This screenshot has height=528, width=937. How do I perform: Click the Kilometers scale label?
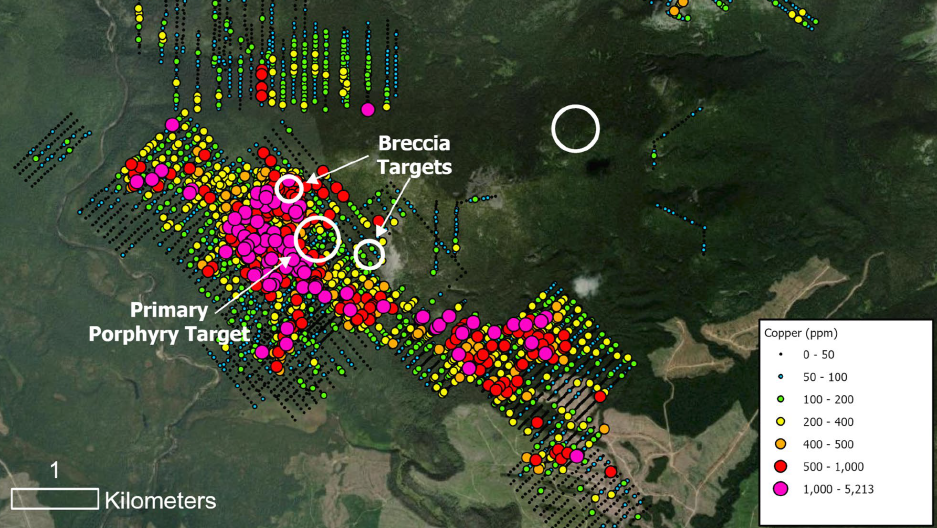tap(160, 498)
